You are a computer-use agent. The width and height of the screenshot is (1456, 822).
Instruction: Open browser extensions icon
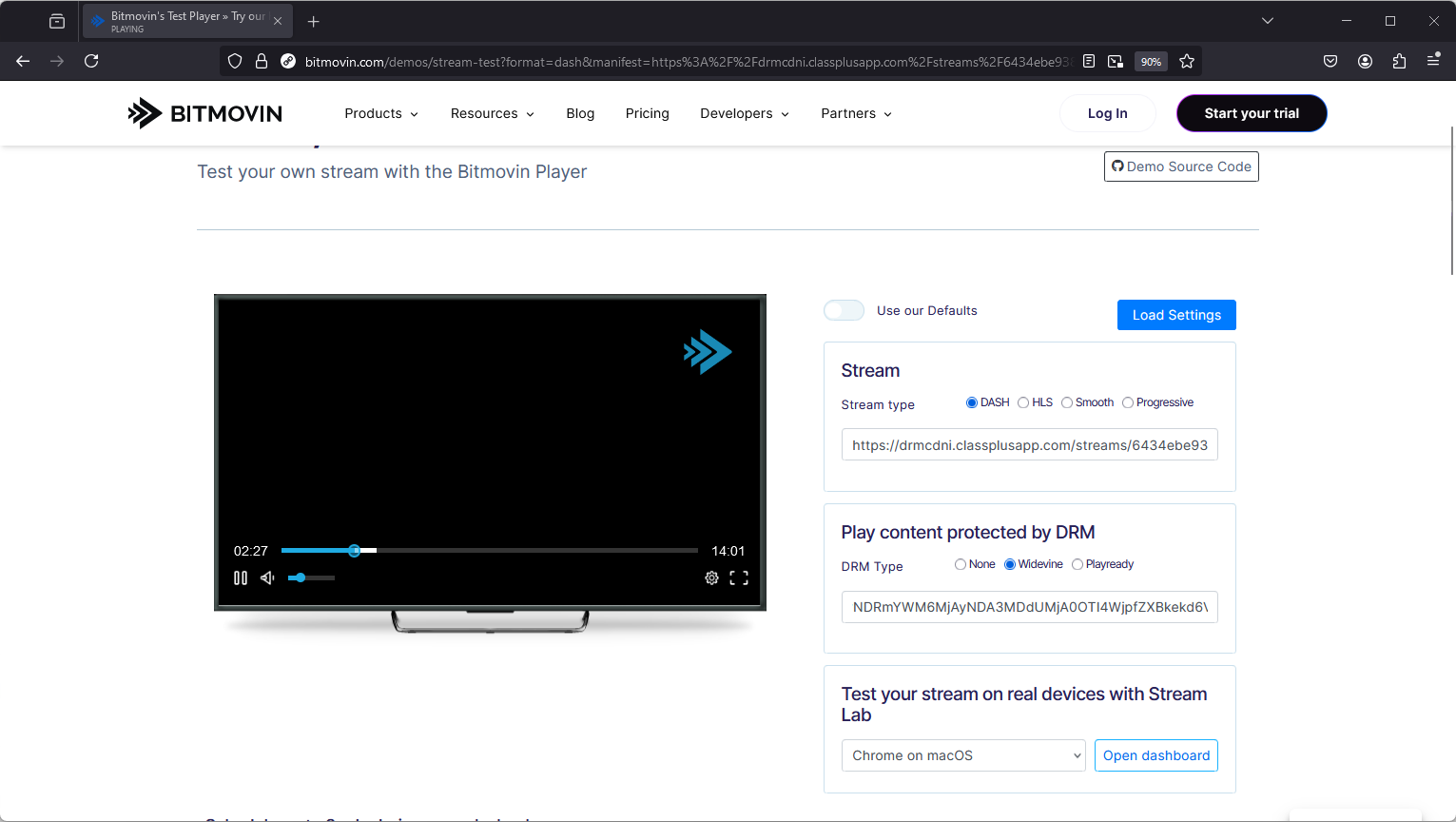pos(1399,61)
